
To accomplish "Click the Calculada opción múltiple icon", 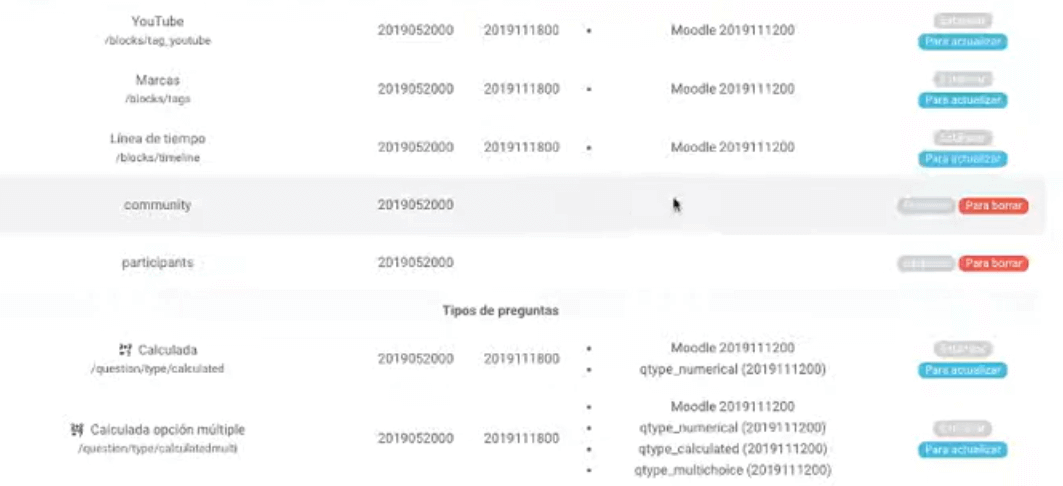I will coord(77,430).
